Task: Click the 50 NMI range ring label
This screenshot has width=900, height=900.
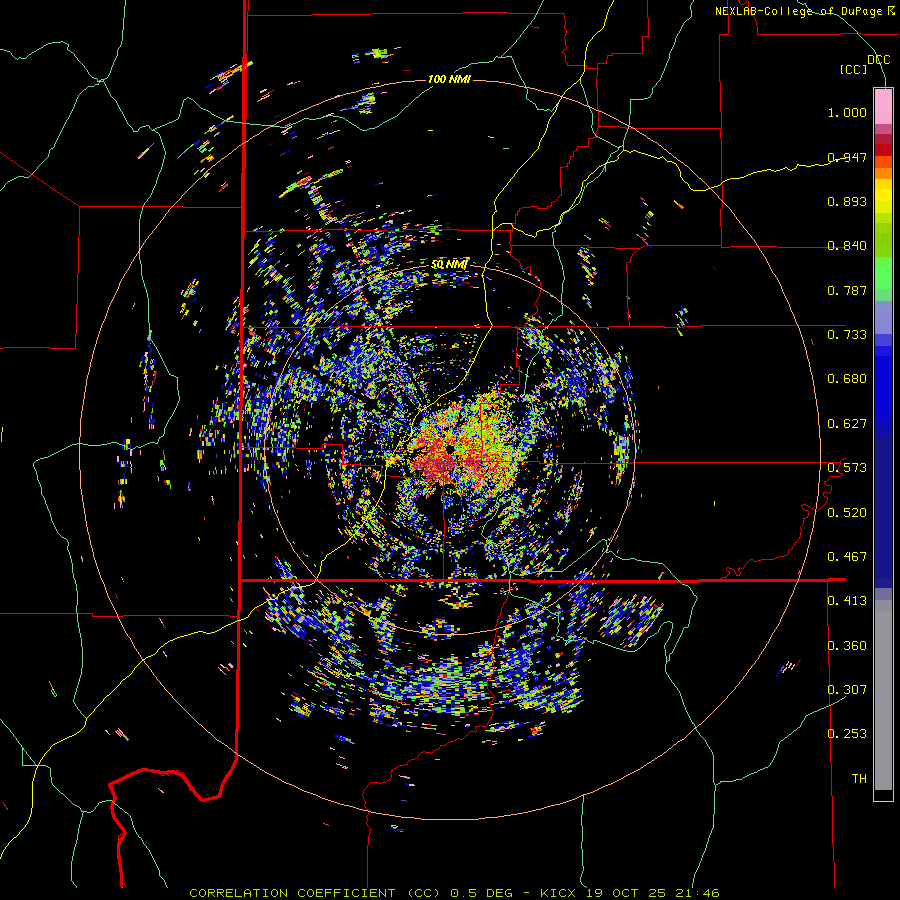Action: pyautogui.click(x=449, y=265)
